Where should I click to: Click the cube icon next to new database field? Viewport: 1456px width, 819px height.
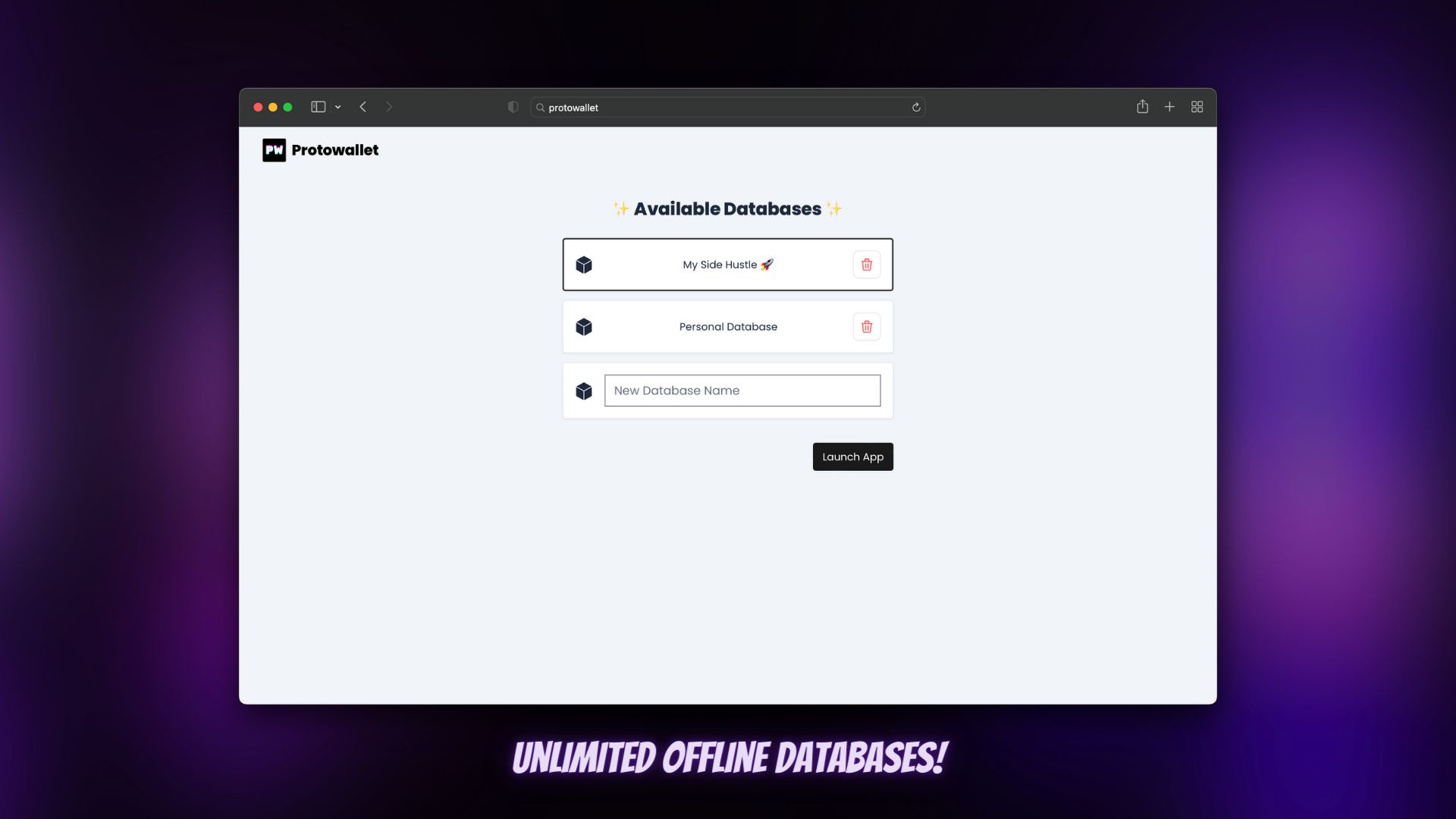pos(584,390)
